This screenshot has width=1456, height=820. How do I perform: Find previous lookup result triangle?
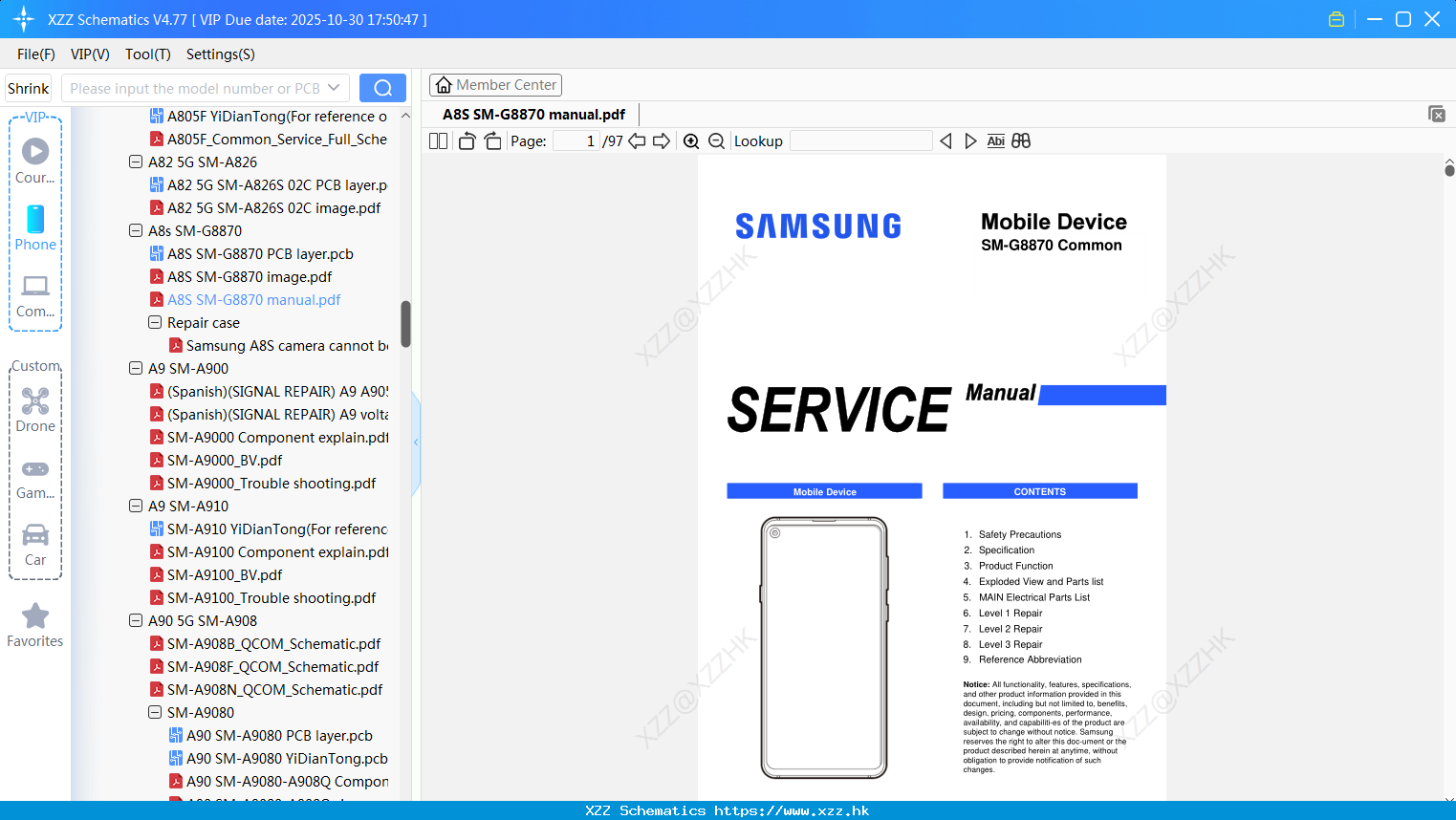[945, 141]
